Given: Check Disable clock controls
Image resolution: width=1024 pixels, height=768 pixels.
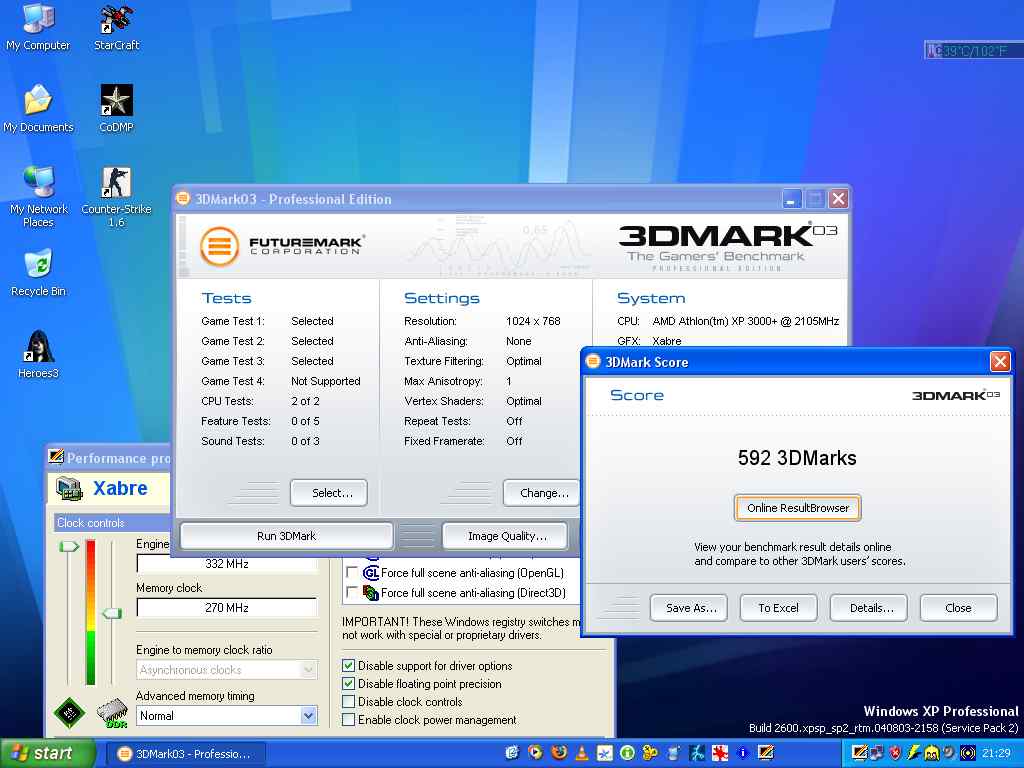Looking at the screenshot, I should pyautogui.click(x=349, y=701).
